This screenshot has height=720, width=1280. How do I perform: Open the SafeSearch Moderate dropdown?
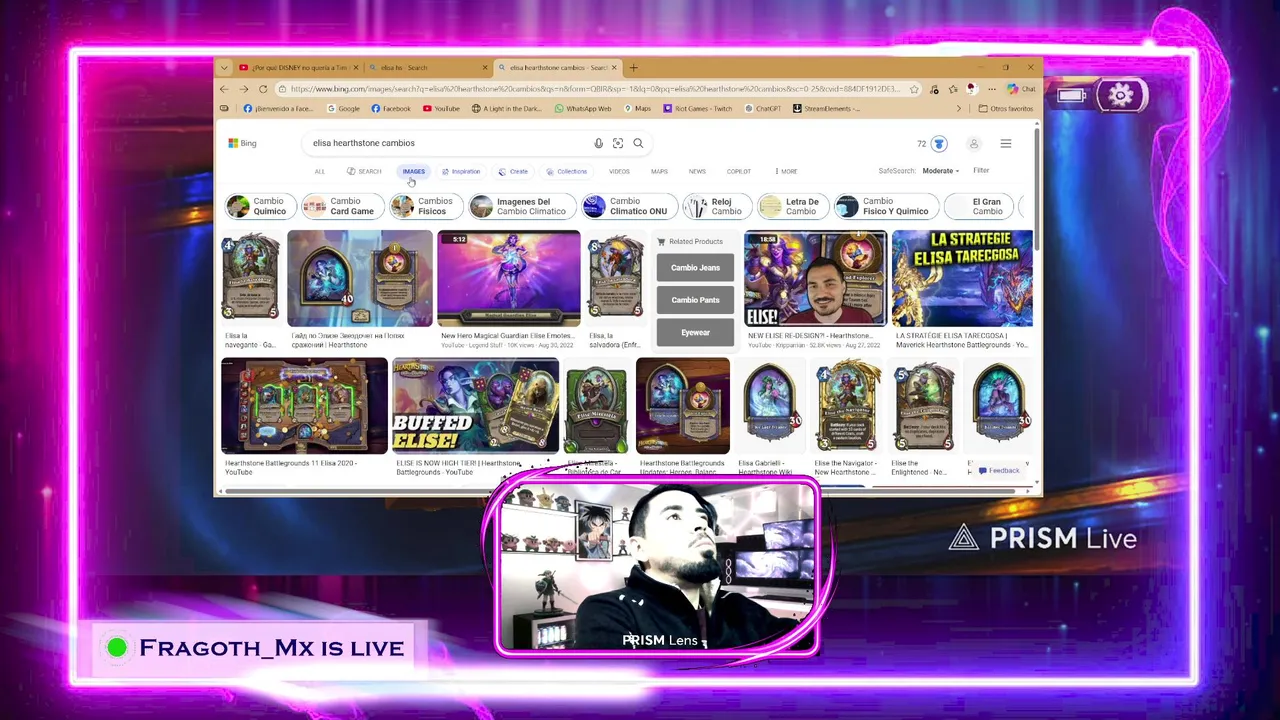click(x=941, y=171)
